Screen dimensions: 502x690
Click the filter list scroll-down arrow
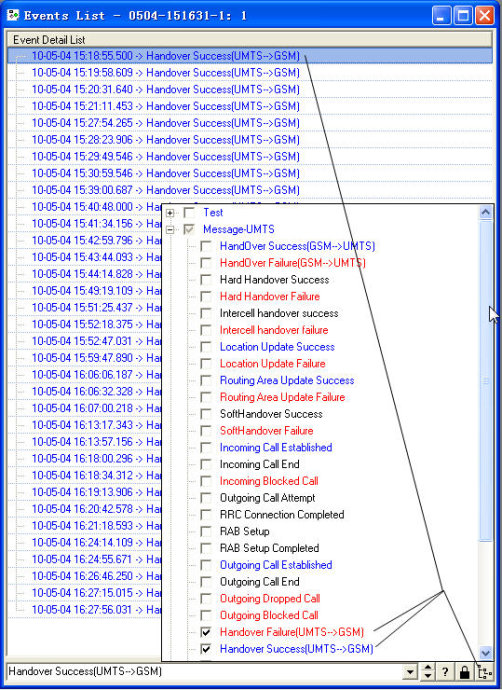click(x=486, y=653)
